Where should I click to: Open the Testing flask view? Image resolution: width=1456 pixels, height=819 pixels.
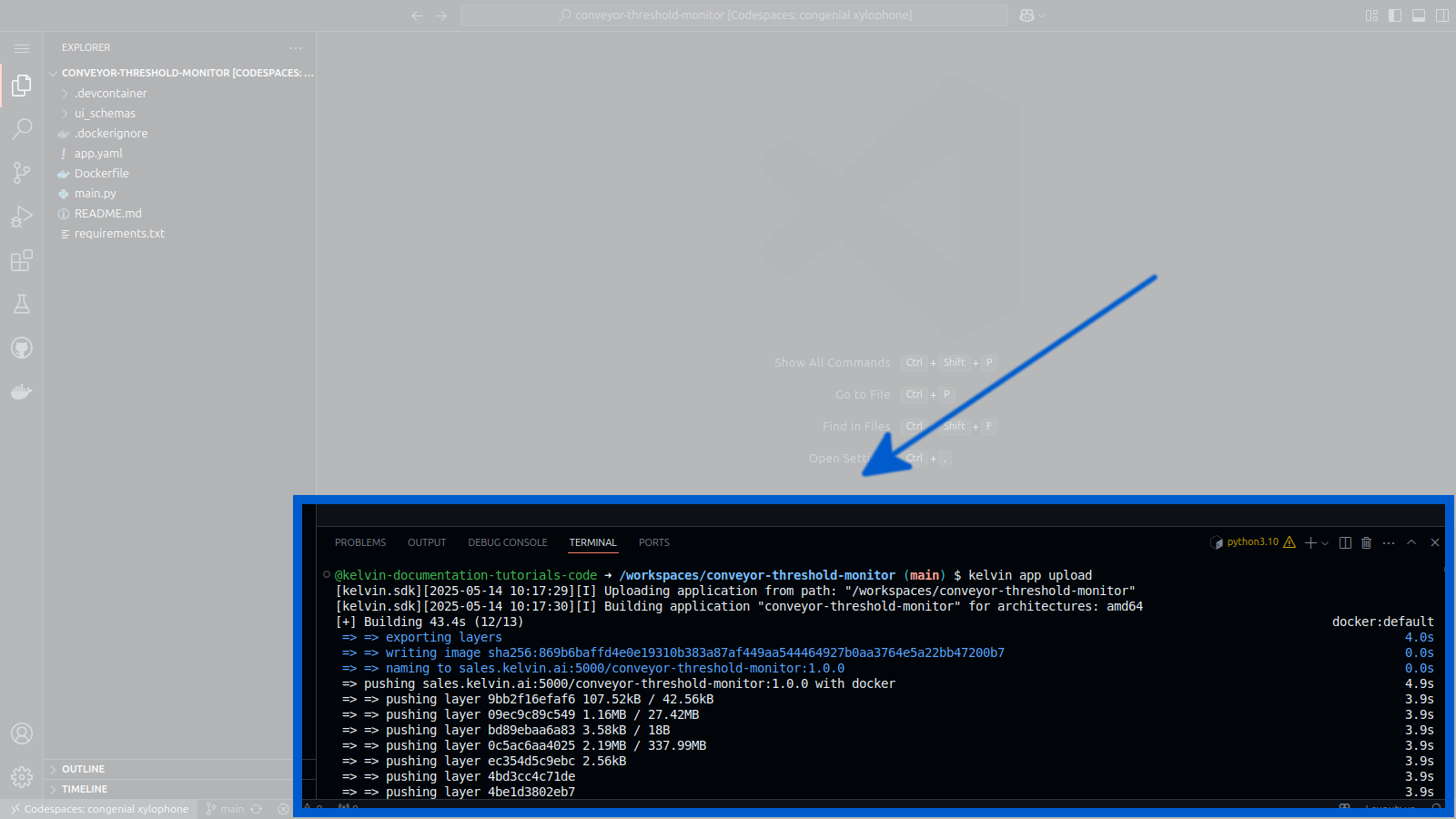(22, 304)
